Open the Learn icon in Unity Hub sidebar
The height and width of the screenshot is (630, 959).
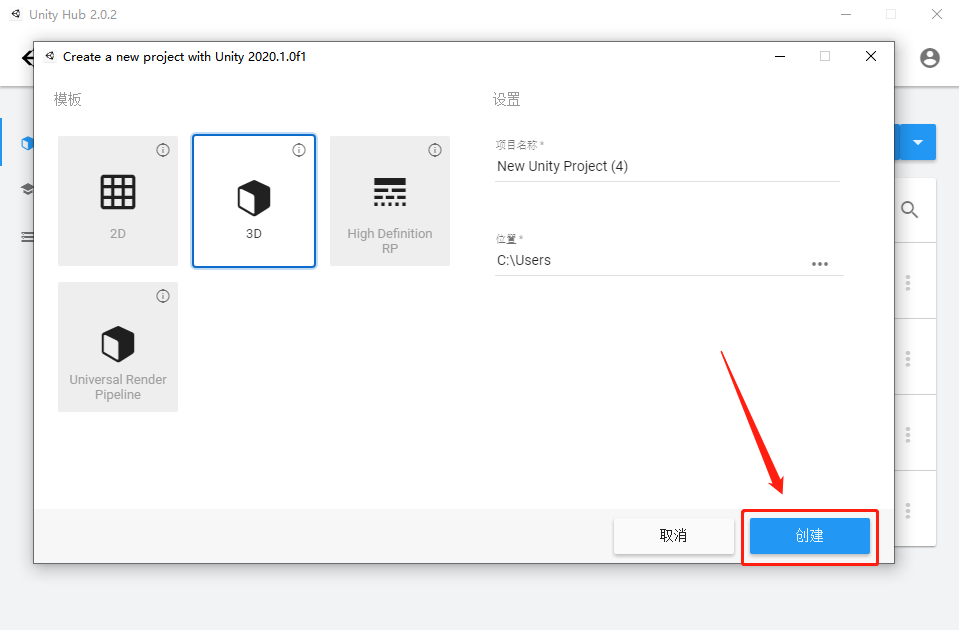tap(27, 189)
